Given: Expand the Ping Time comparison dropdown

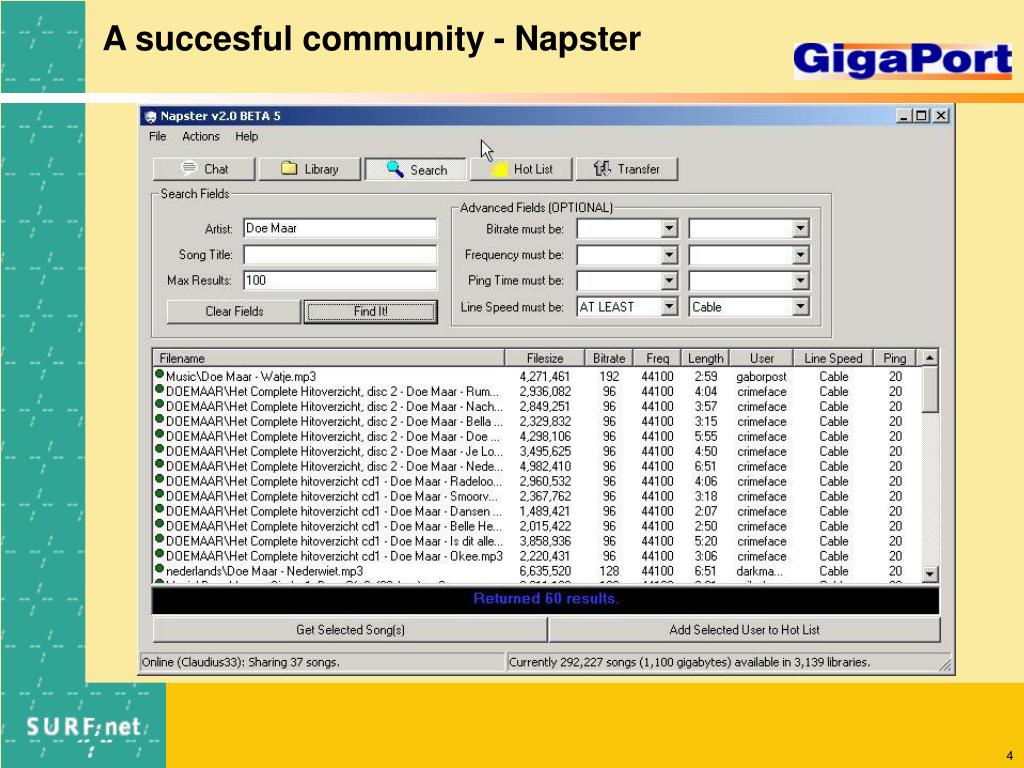Looking at the screenshot, I should (x=669, y=281).
